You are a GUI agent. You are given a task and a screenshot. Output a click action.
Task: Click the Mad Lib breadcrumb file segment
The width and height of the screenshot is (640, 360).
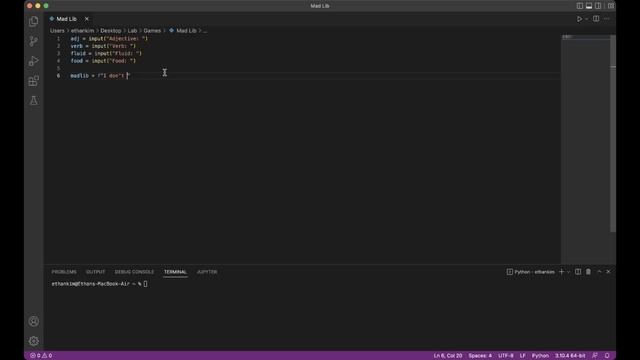click(x=183, y=31)
